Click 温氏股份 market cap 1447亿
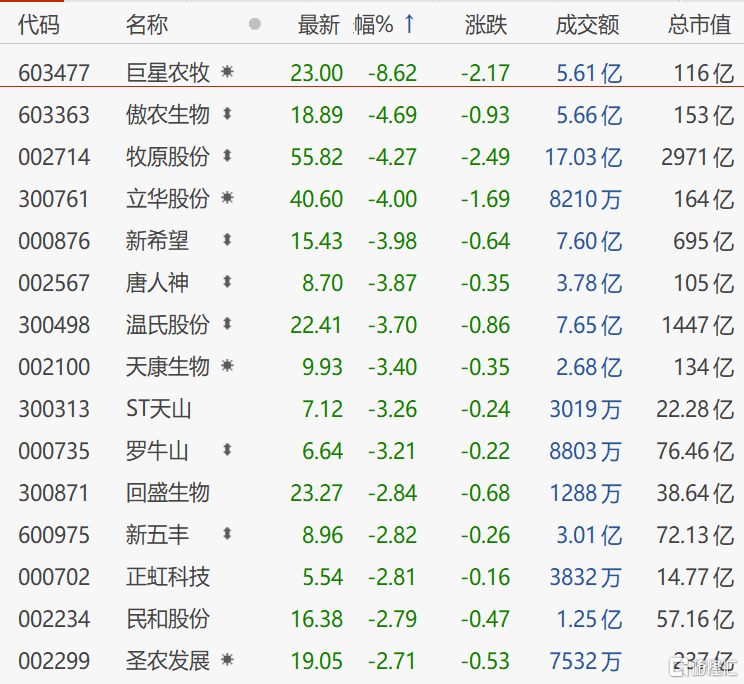Screen dimensions: 744x684 click(x=698, y=325)
